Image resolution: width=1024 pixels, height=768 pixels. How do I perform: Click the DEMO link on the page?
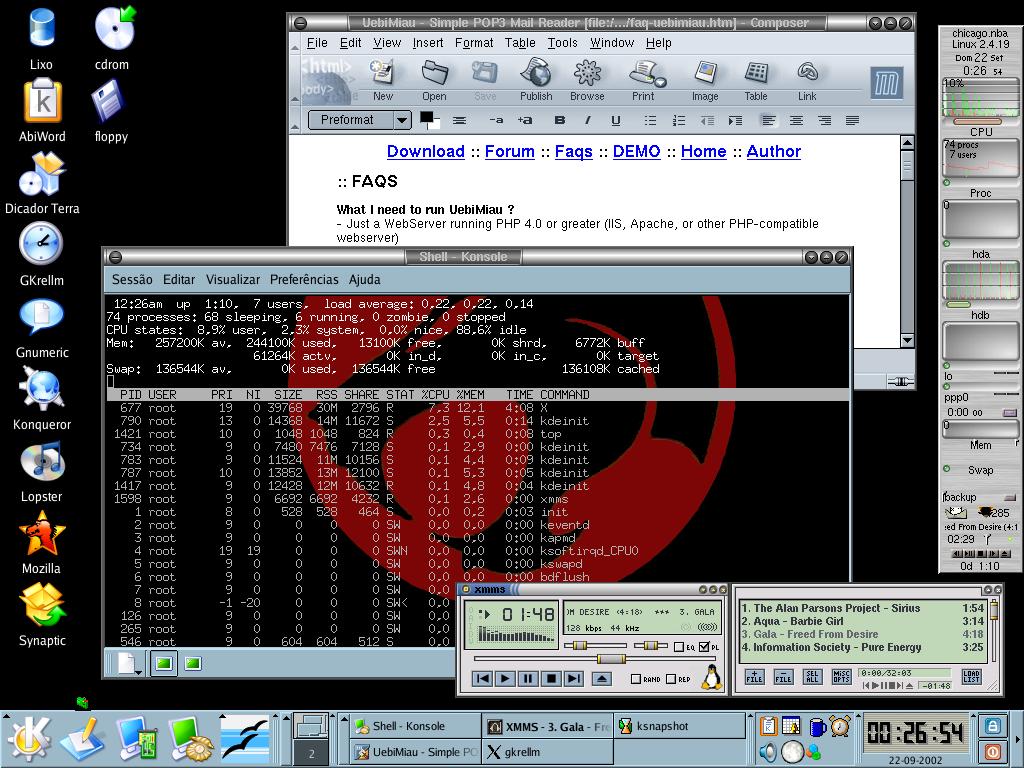(636, 152)
